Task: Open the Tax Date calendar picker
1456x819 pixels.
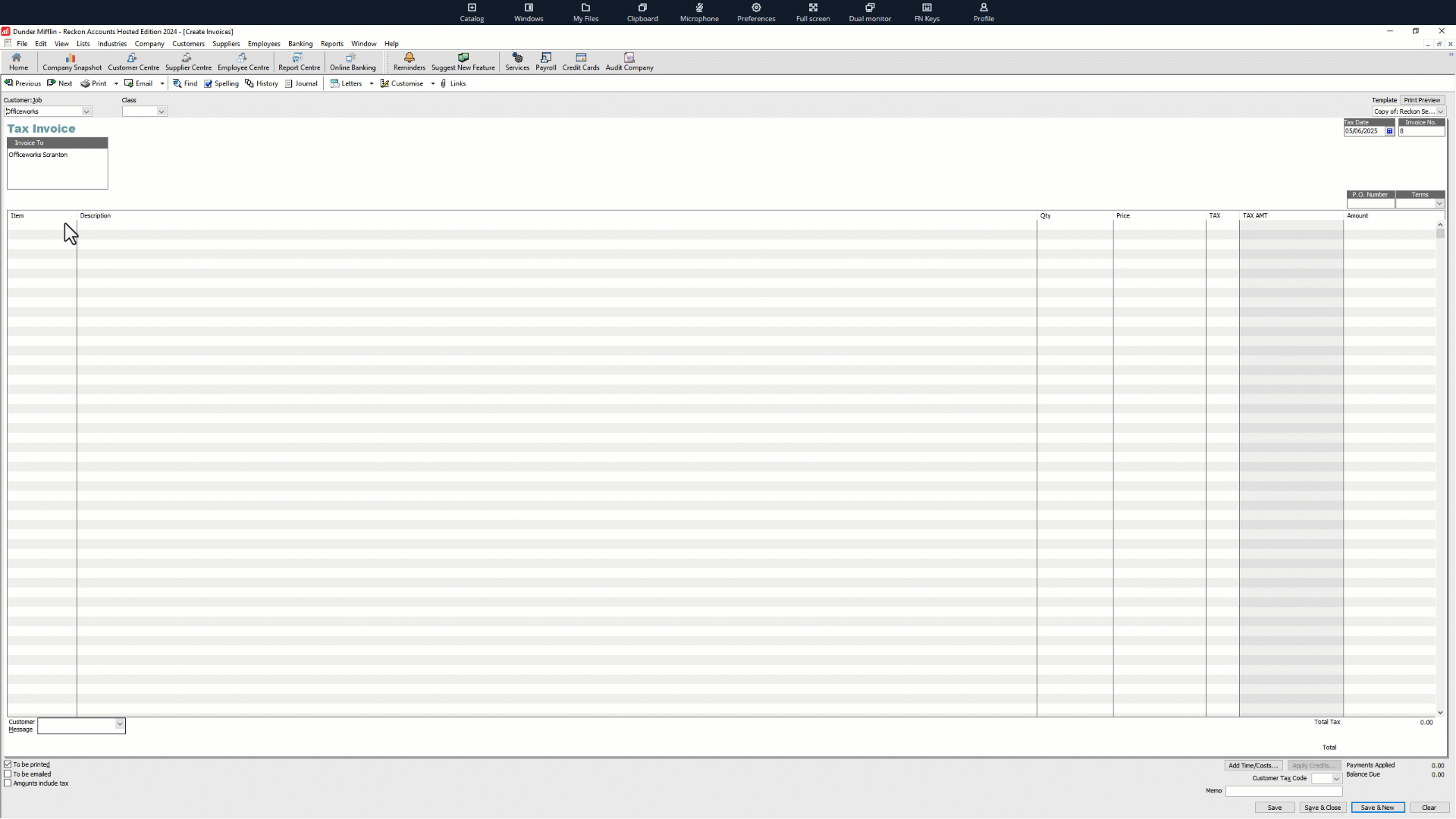Action: point(1389,131)
